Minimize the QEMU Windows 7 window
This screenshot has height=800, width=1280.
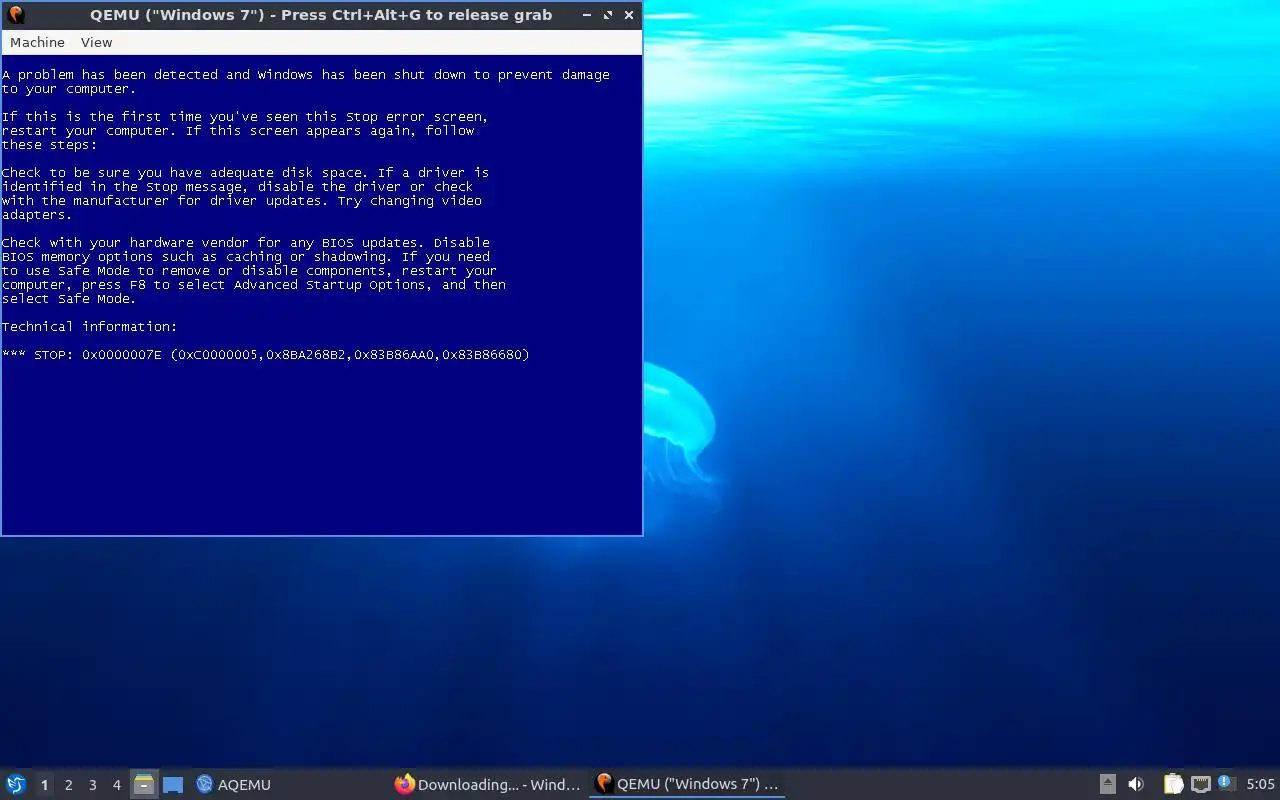click(x=587, y=15)
